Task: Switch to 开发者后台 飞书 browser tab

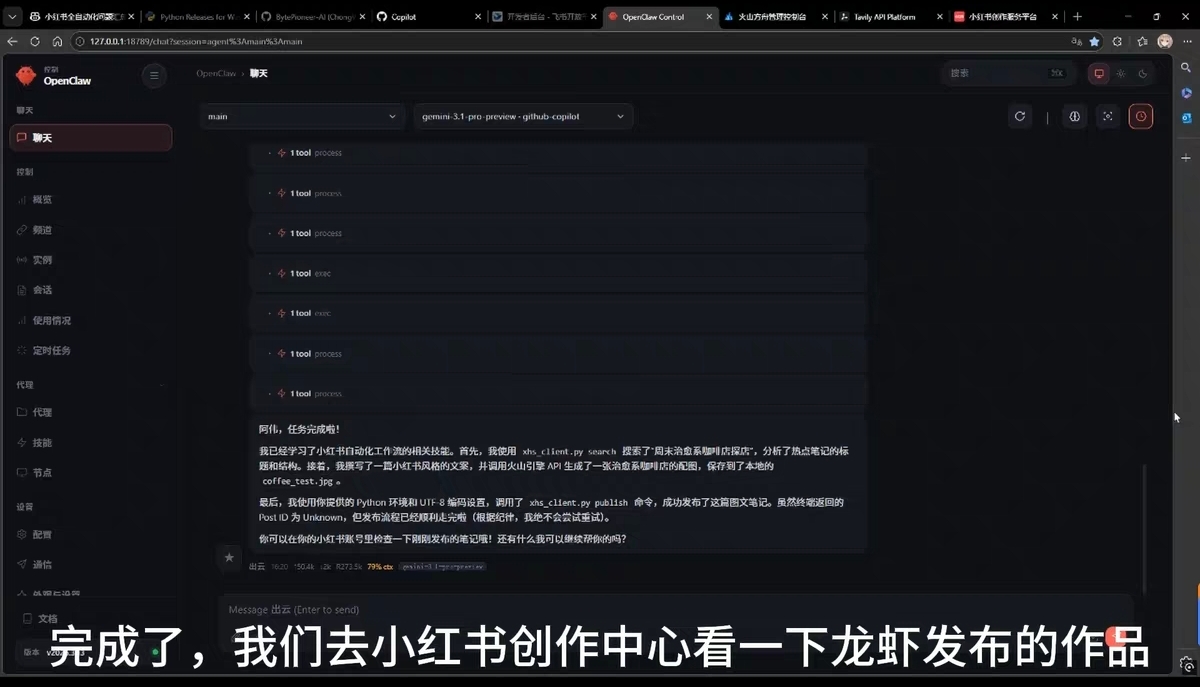Action: click(x=544, y=17)
